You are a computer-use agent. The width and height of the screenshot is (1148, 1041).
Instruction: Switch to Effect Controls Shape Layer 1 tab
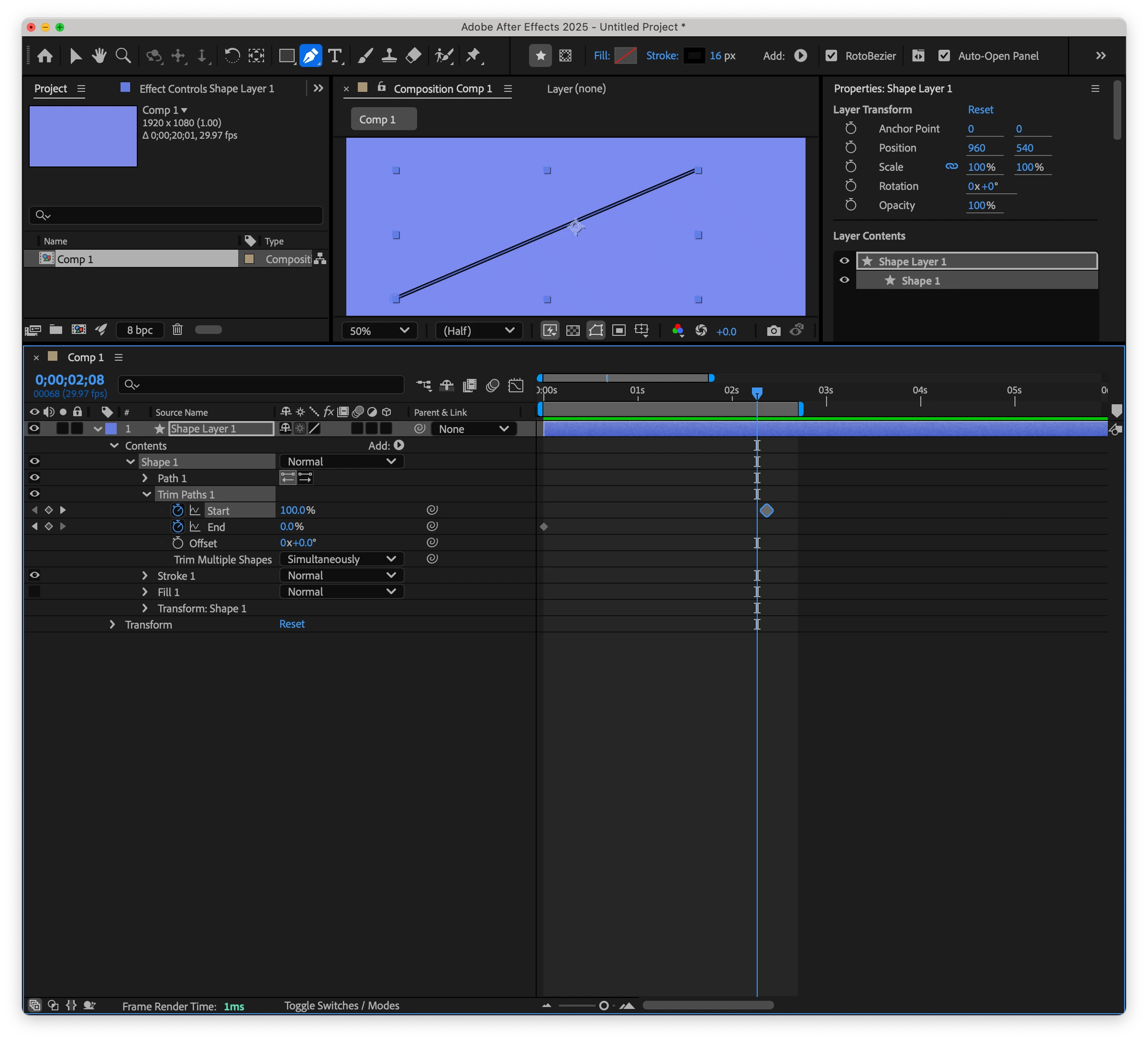206,89
